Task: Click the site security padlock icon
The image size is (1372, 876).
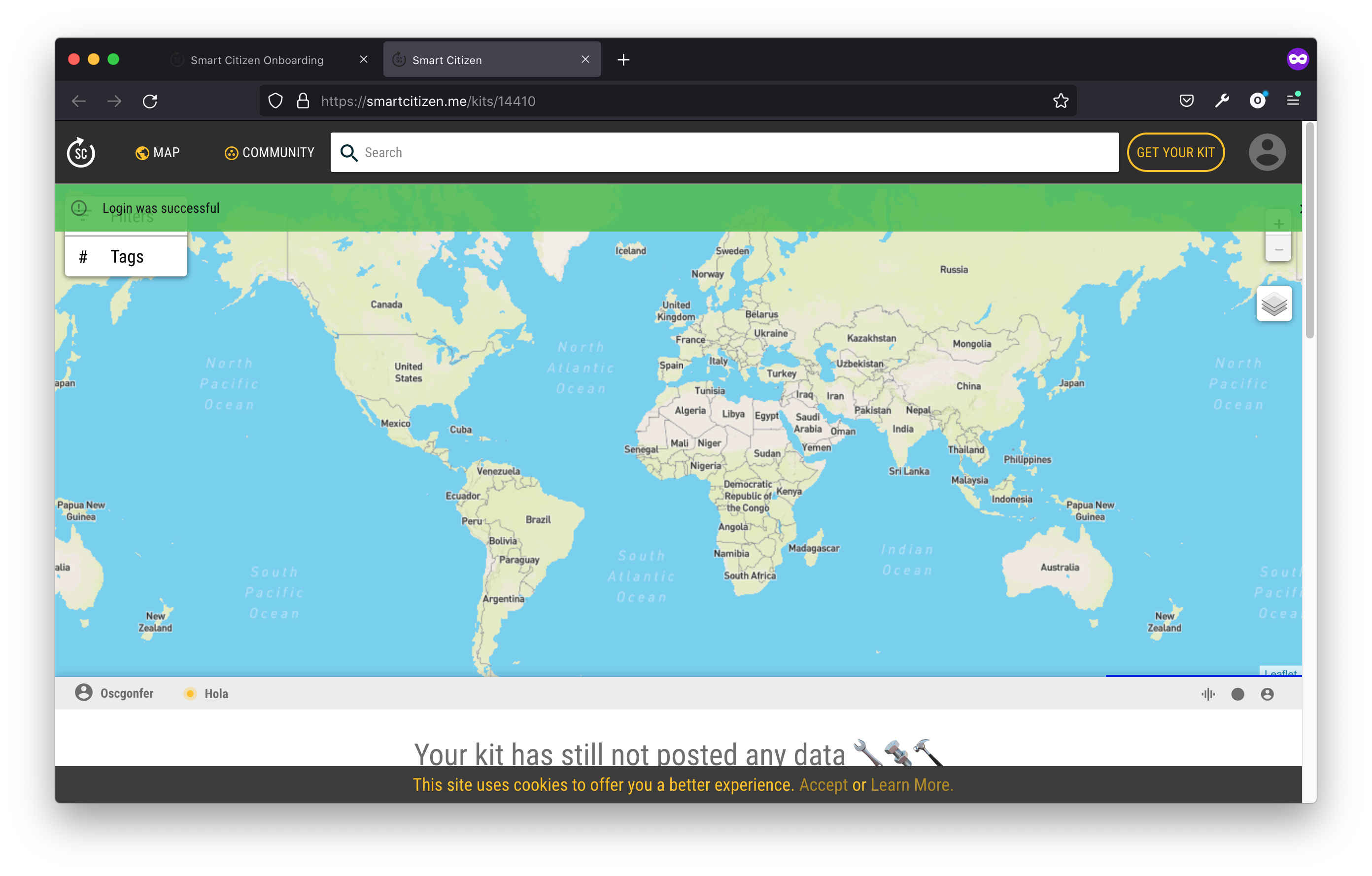Action: pos(303,101)
